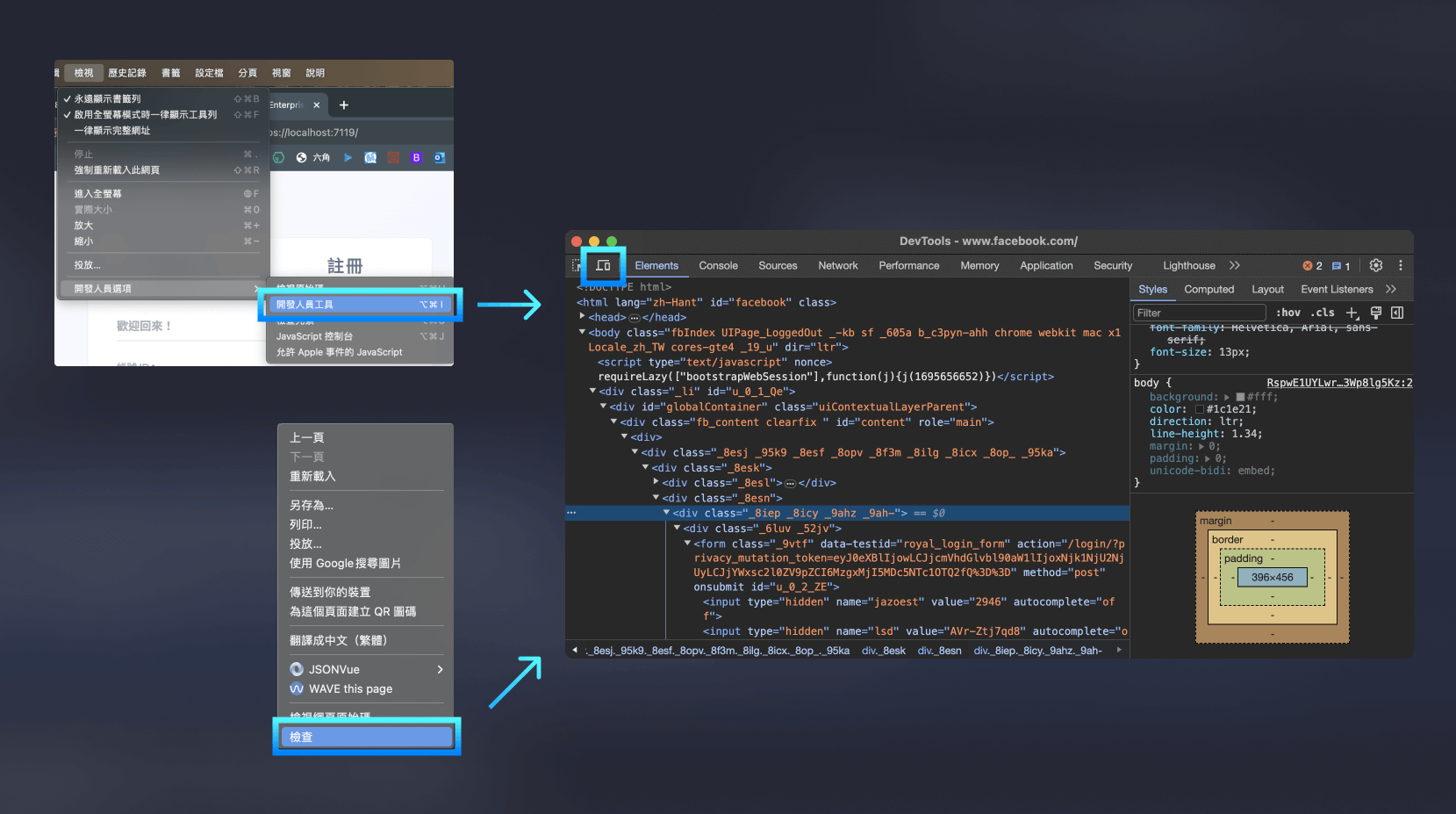
Task: Click the purple B bookmark icon
Action: [x=416, y=158]
